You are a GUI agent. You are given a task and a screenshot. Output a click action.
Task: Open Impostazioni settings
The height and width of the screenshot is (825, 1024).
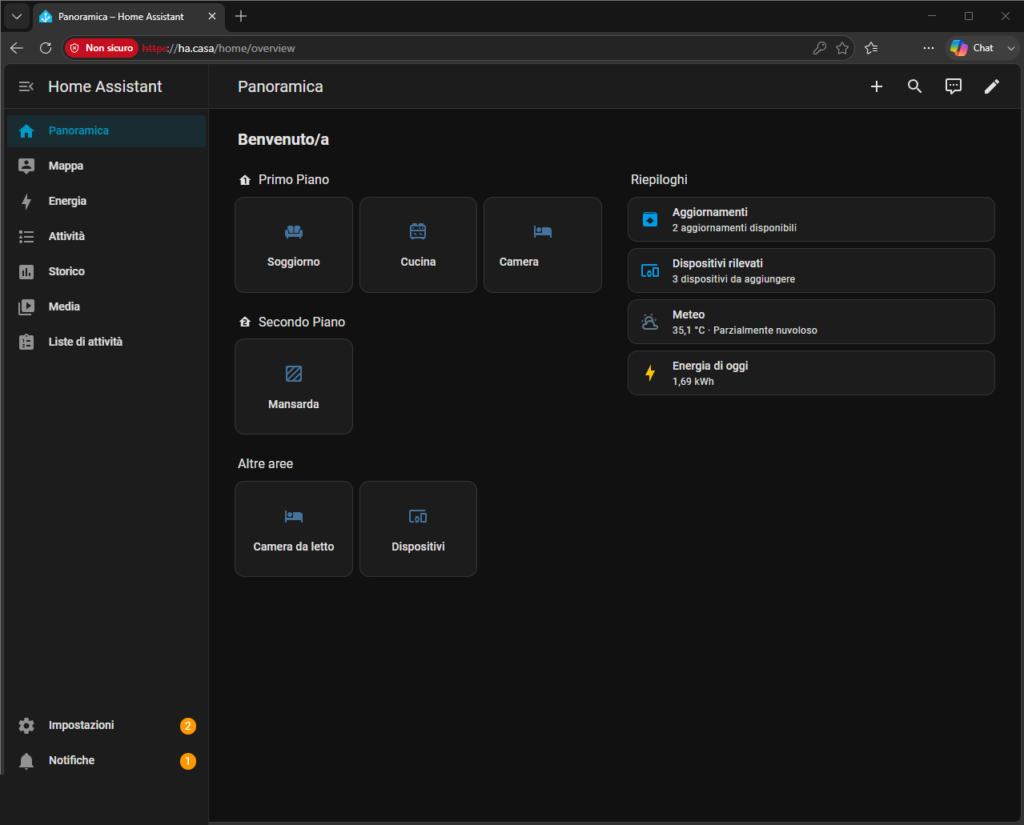tap(106, 726)
